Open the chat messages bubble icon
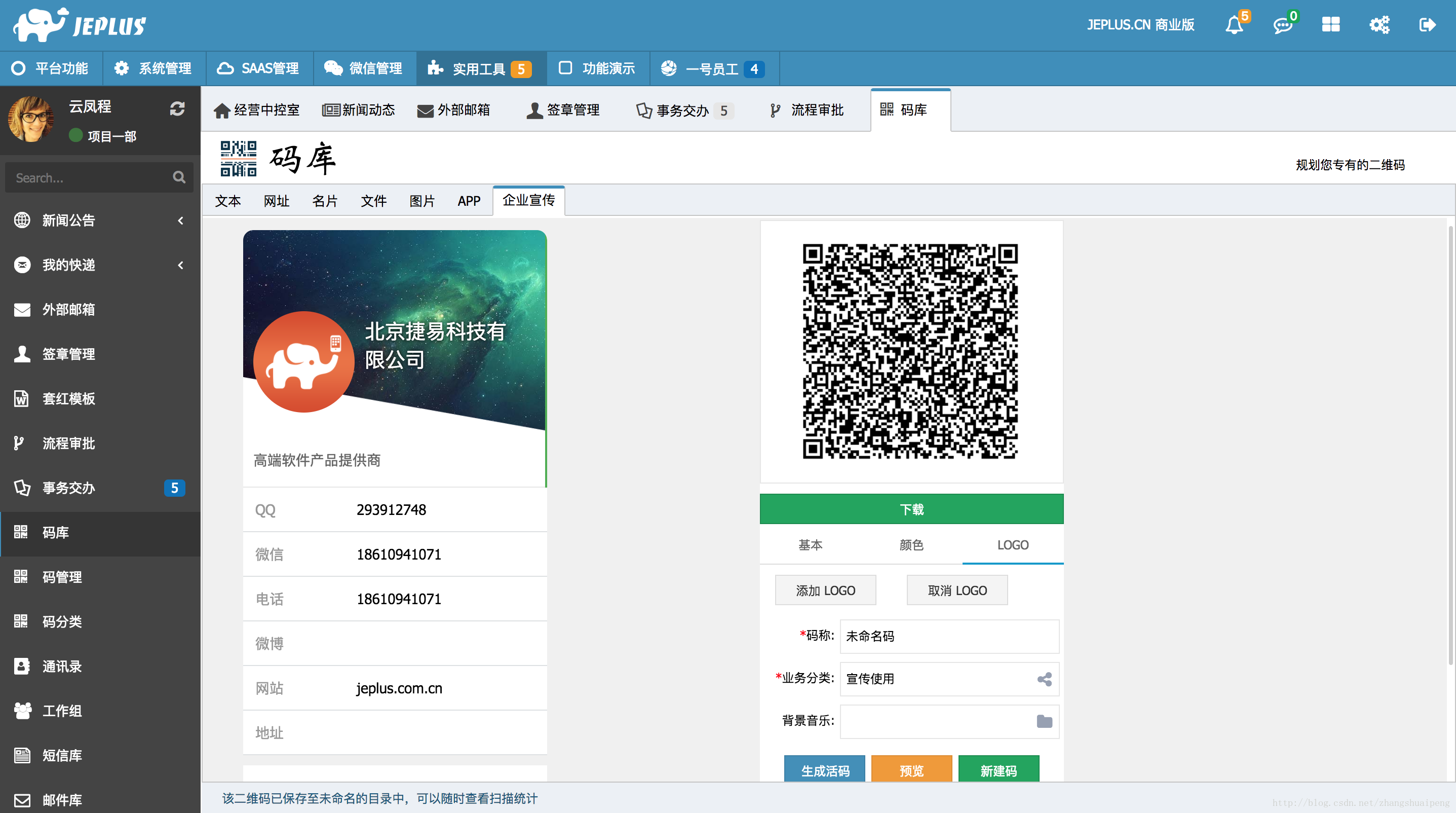Screen dimensions: 1456x813 [x=1283, y=25]
